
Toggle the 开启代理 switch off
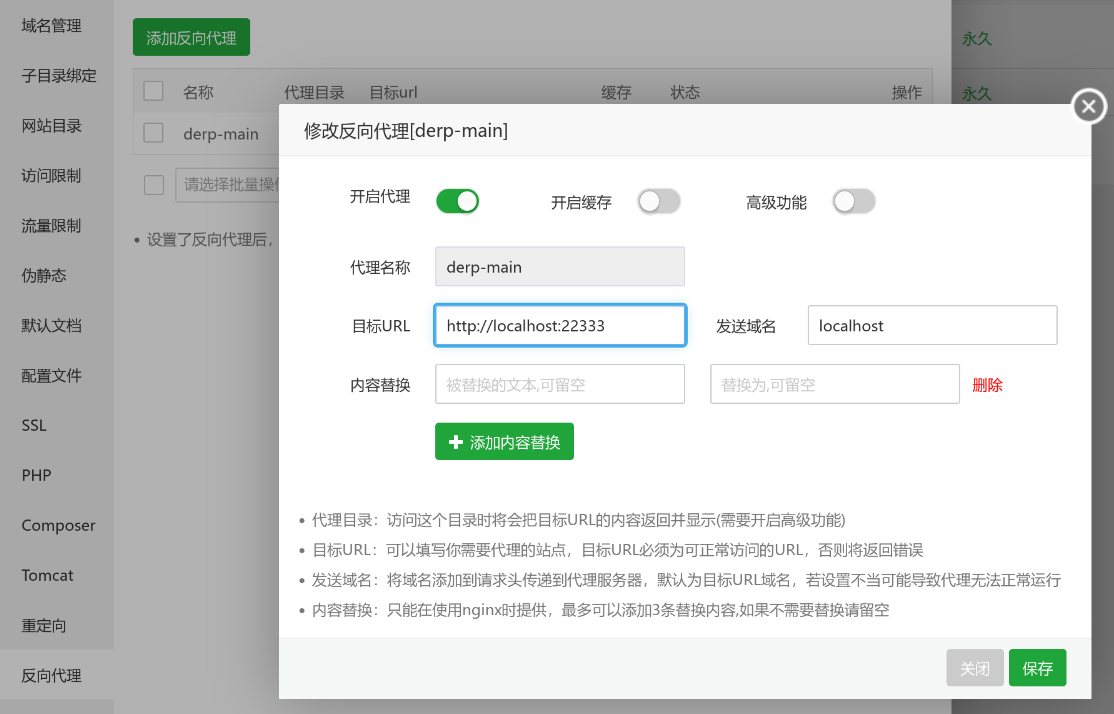(x=458, y=201)
